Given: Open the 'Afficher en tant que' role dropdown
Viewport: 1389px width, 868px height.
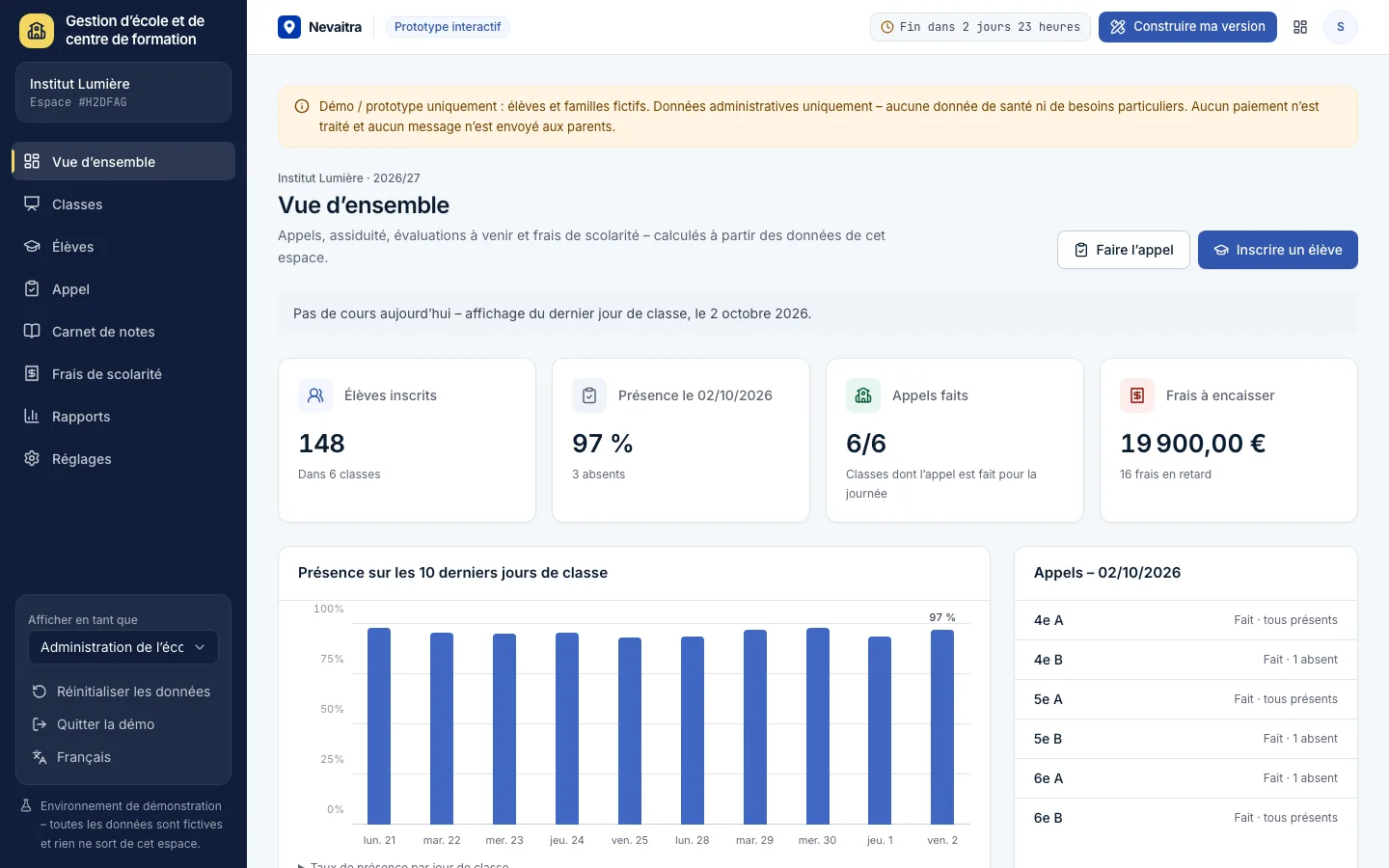Looking at the screenshot, I should (123, 647).
